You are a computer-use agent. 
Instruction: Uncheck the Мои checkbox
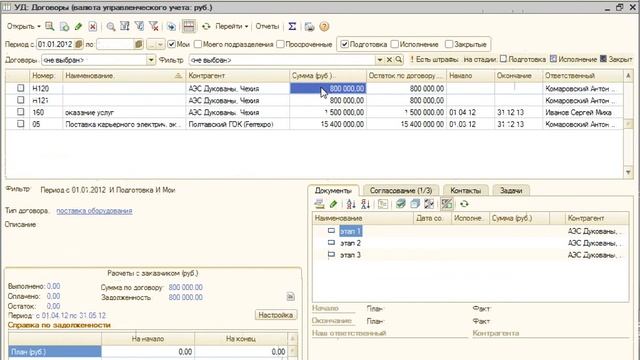point(172,44)
